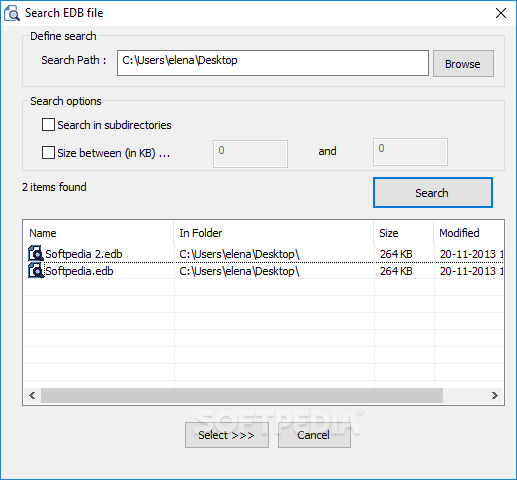Click the minimum size field before 'and'

[250, 154]
